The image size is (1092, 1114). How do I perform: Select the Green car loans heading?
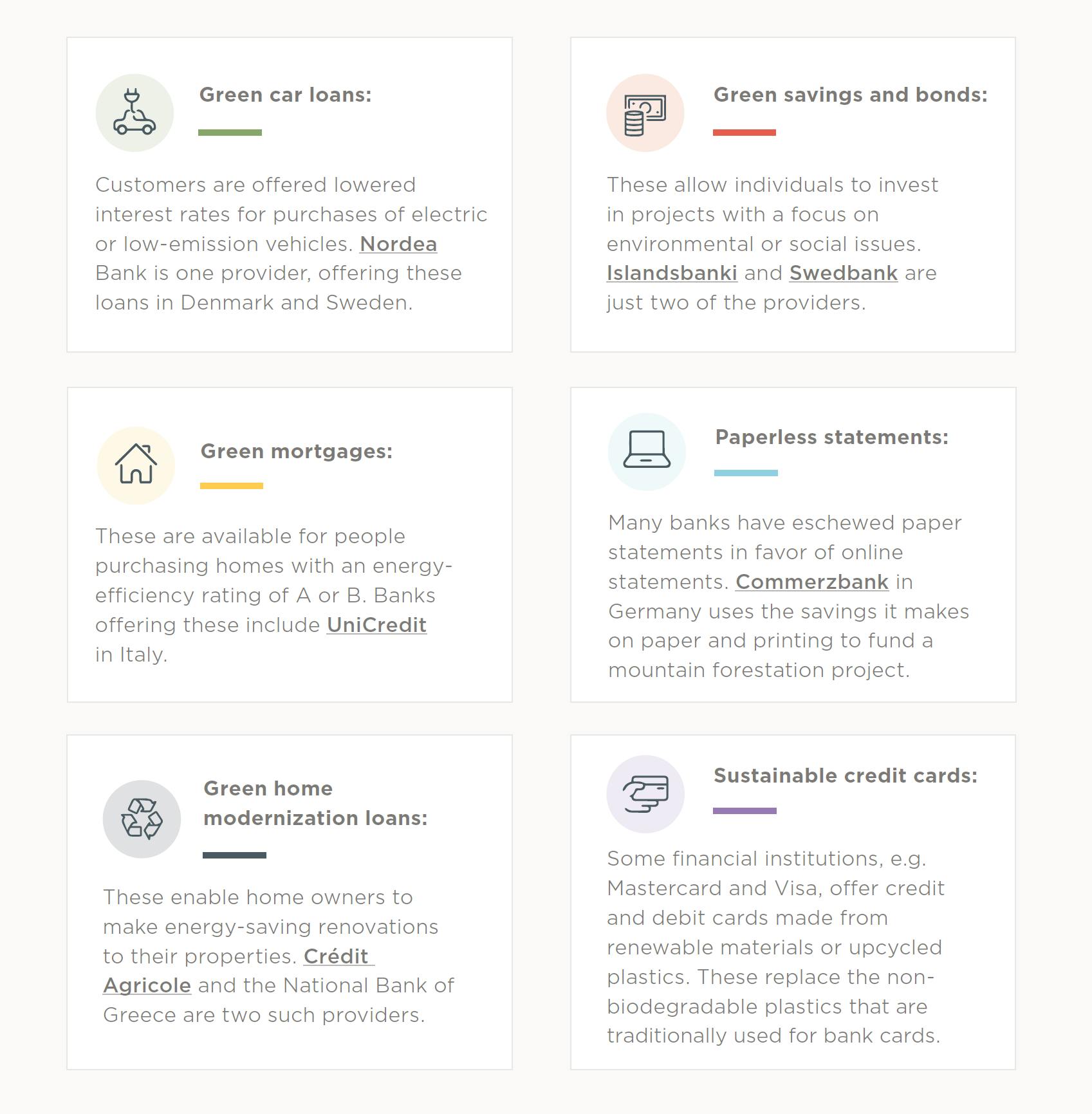(285, 95)
